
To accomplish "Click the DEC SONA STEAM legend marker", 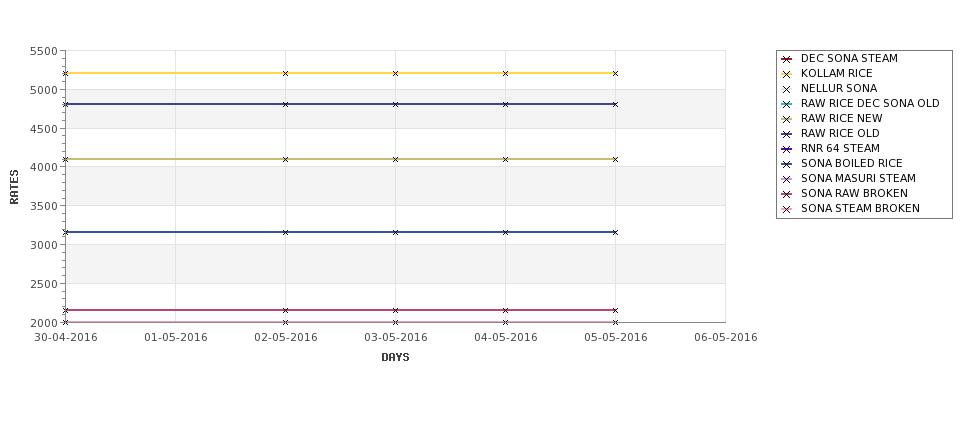I will pos(787,59).
